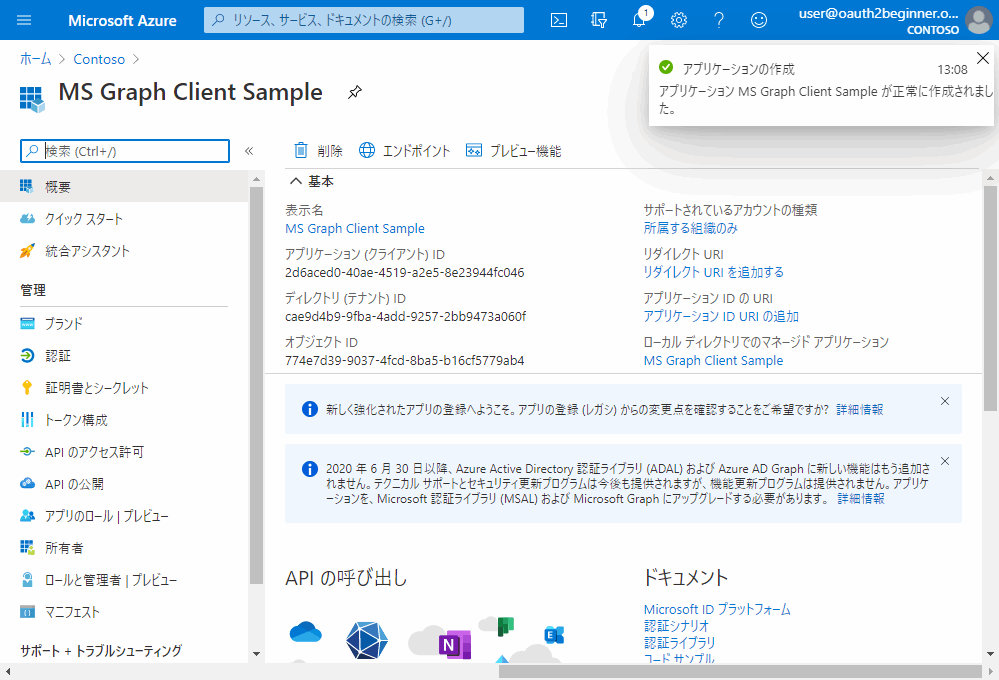Dismiss the ADAL deprecation banner
This screenshot has height=680, width=999.
[x=945, y=461]
